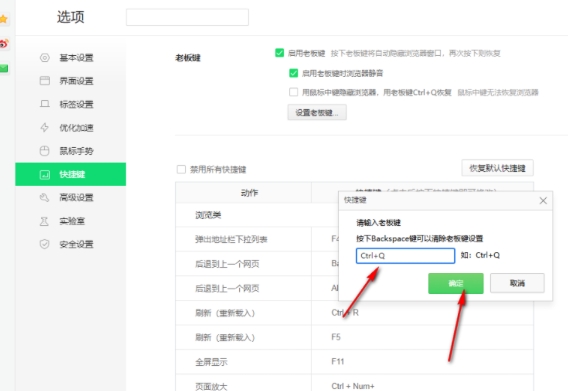568x391 pixels.
Task: Click the Weibo icon in left strip
Action: click(x=4, y=43)
